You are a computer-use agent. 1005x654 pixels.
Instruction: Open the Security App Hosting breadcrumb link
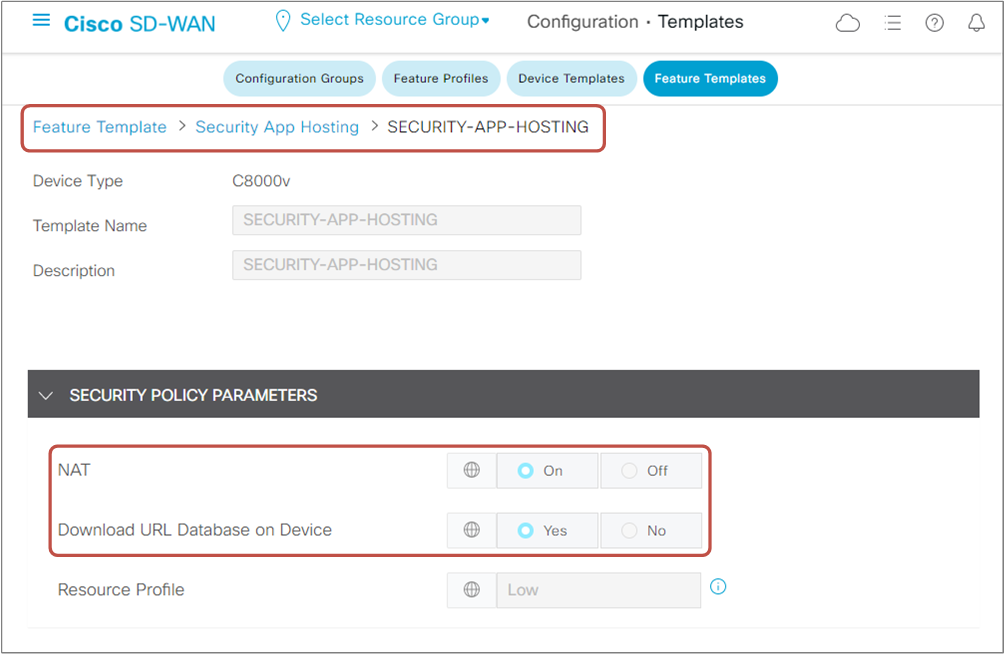(277, 127)
